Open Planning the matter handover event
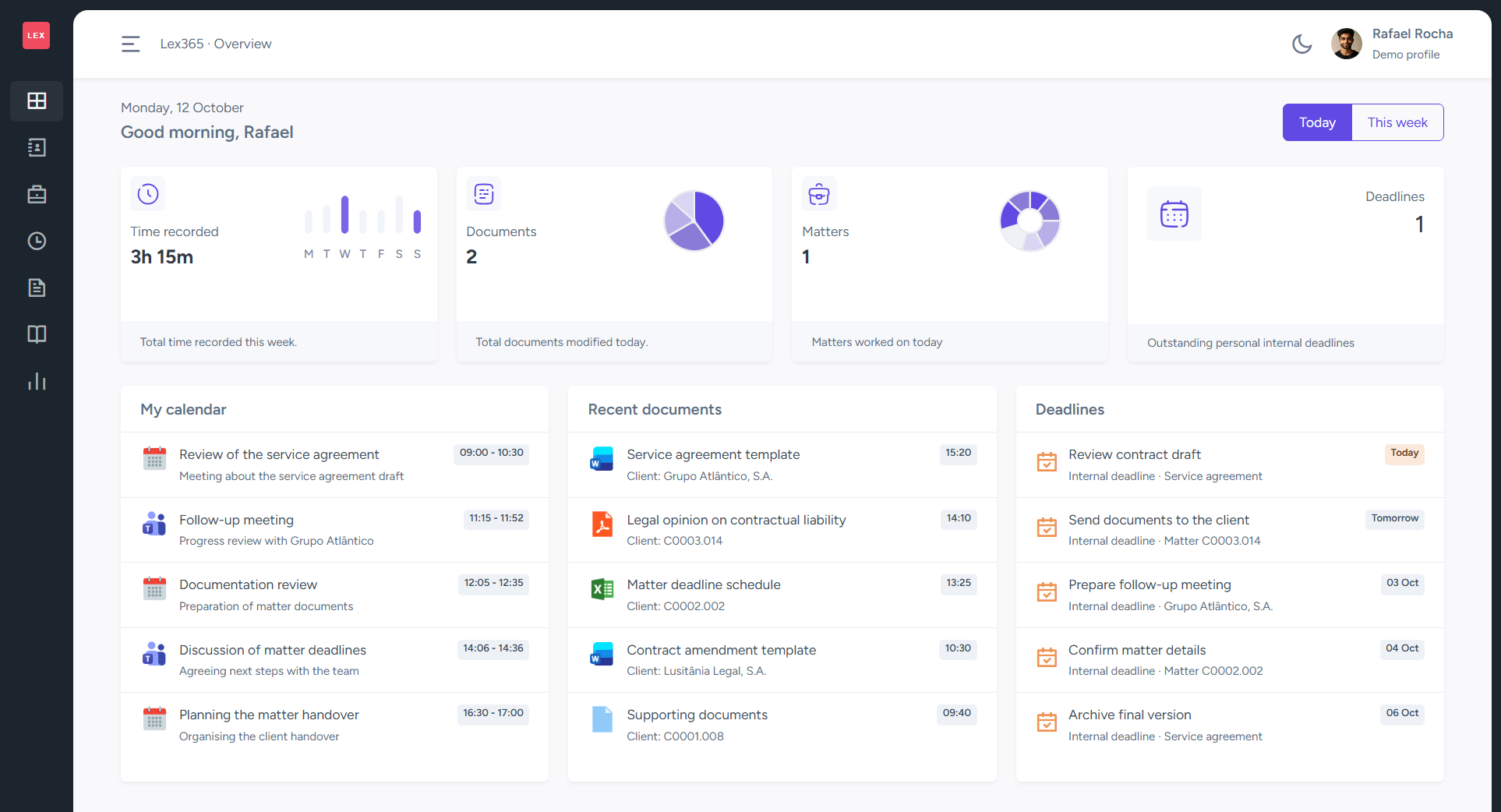This screenshot has width=1501, height=812. [x=335, y=725]
